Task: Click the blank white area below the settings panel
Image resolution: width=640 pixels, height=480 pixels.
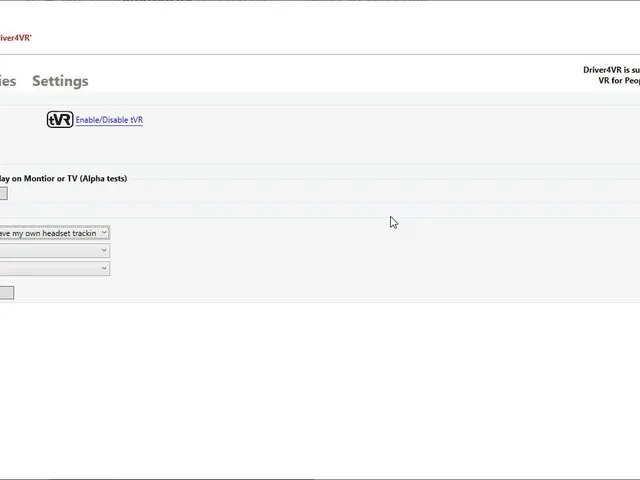Action: coord(320,388)
